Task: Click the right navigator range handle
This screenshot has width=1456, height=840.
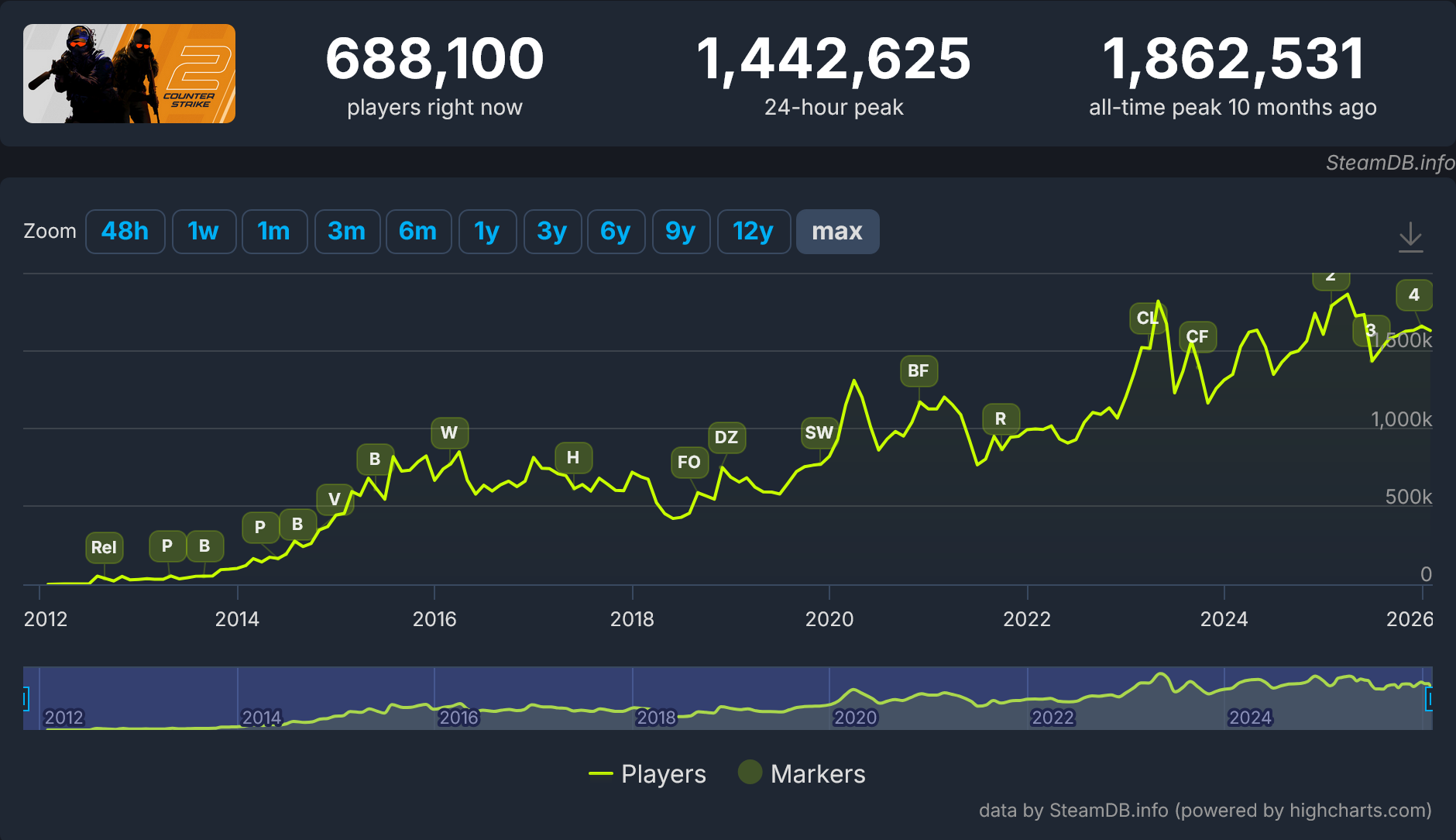Action: click(x=1430, y=699)
